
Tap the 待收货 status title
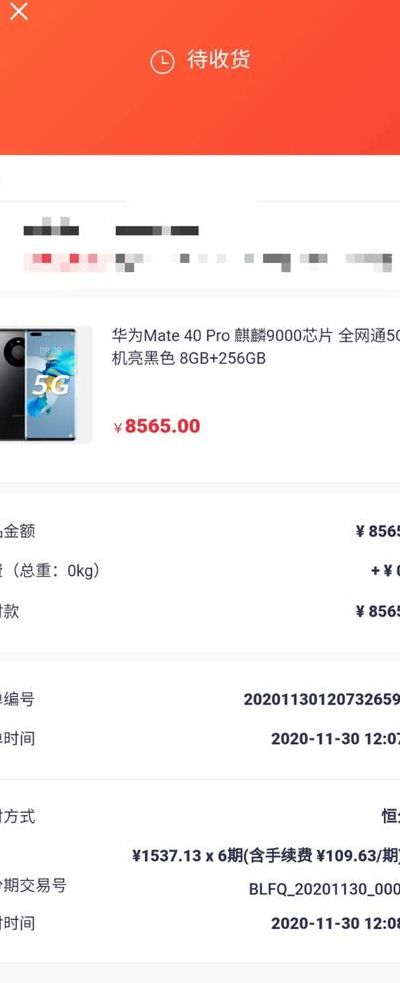click(x=219, y=60)
